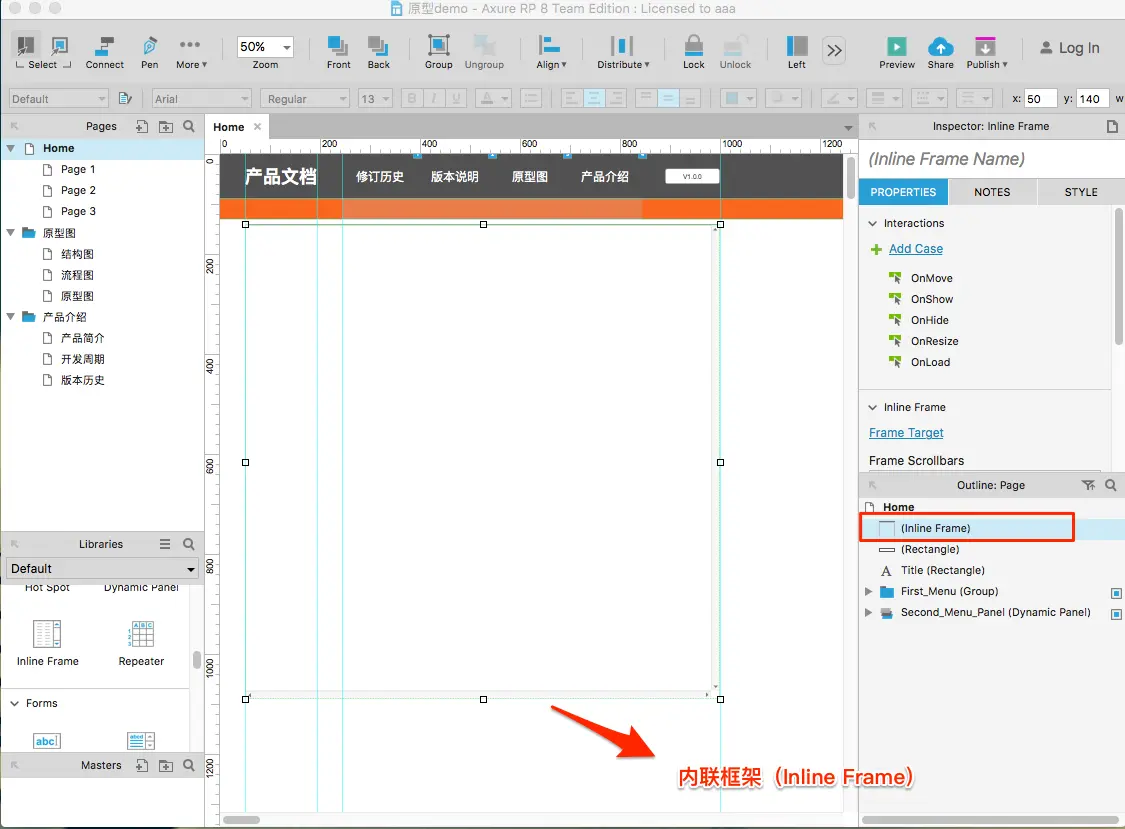This screenshot has width=1125, height=829.
Task: Click the x position field
Action: pyautogui.click(x=1040, y=98)
